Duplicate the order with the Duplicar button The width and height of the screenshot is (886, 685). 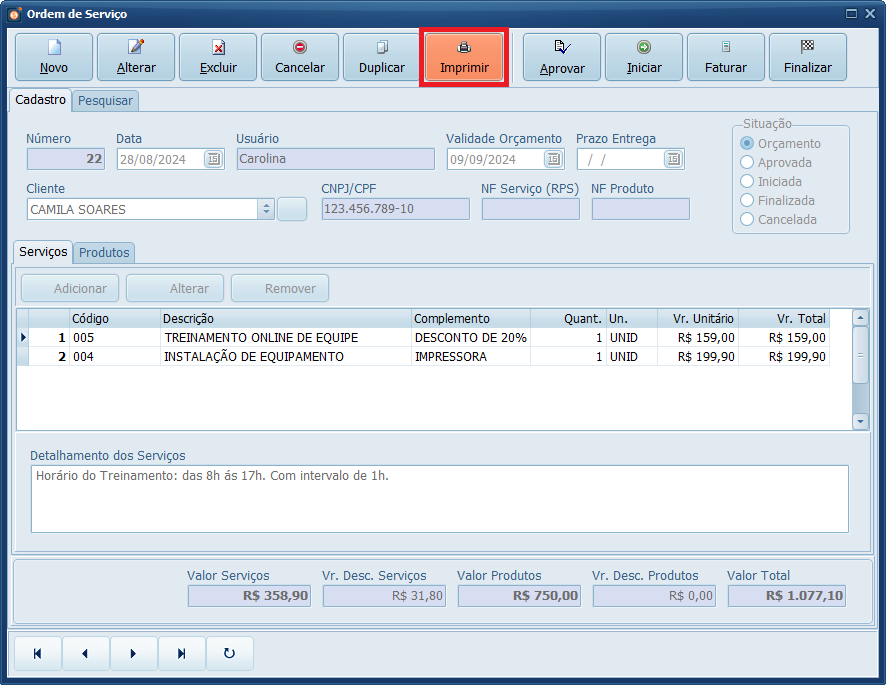[x=382, y=57]
